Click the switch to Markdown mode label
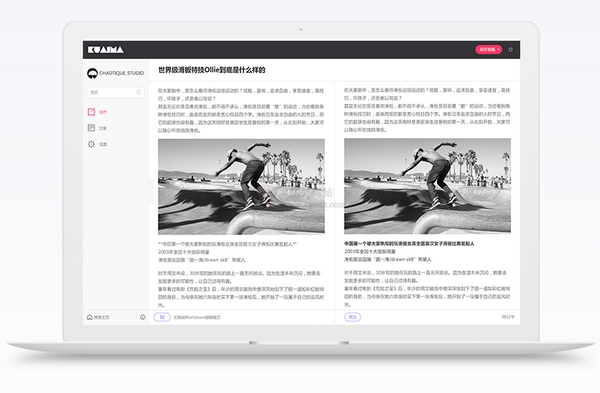The width and height of the screenshot is (600, 393). (x=197, y=317)
